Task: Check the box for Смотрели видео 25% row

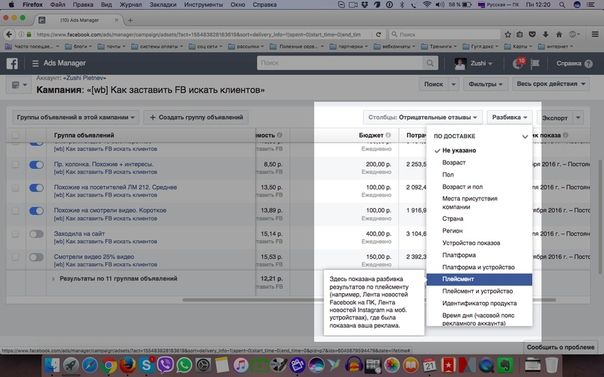Action: point(15,257)
